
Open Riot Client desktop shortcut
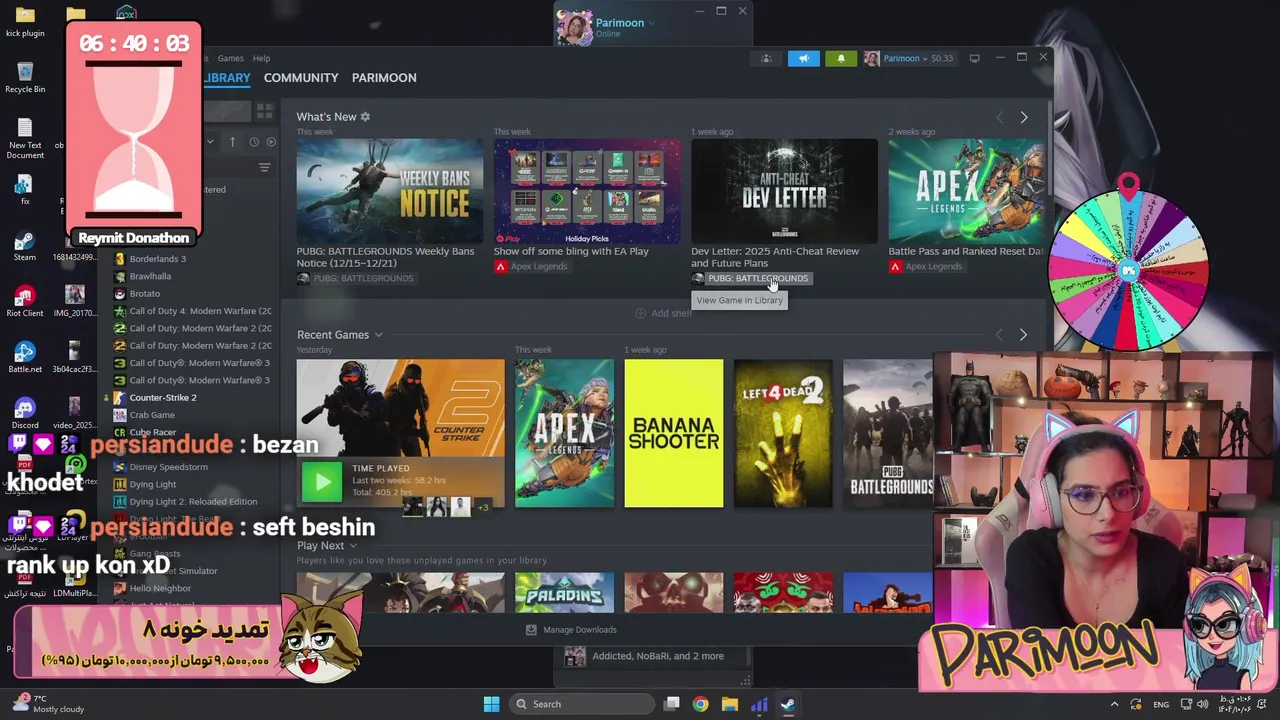pyautogui.click(x=25, y=301)
